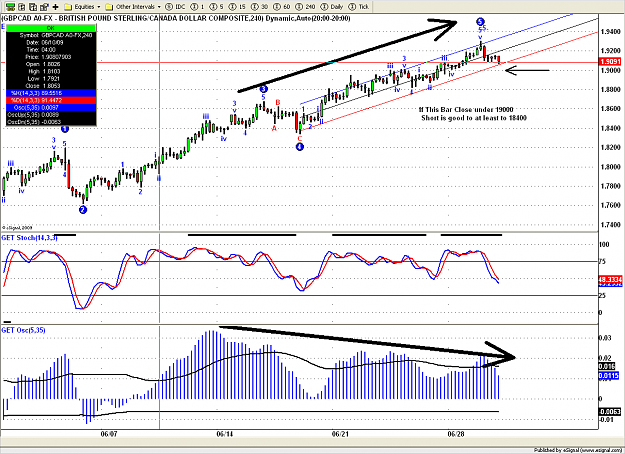Viewport: 625px width, 454px height.
Task: Click the first green toolbar icon
Action: point(10,6)
